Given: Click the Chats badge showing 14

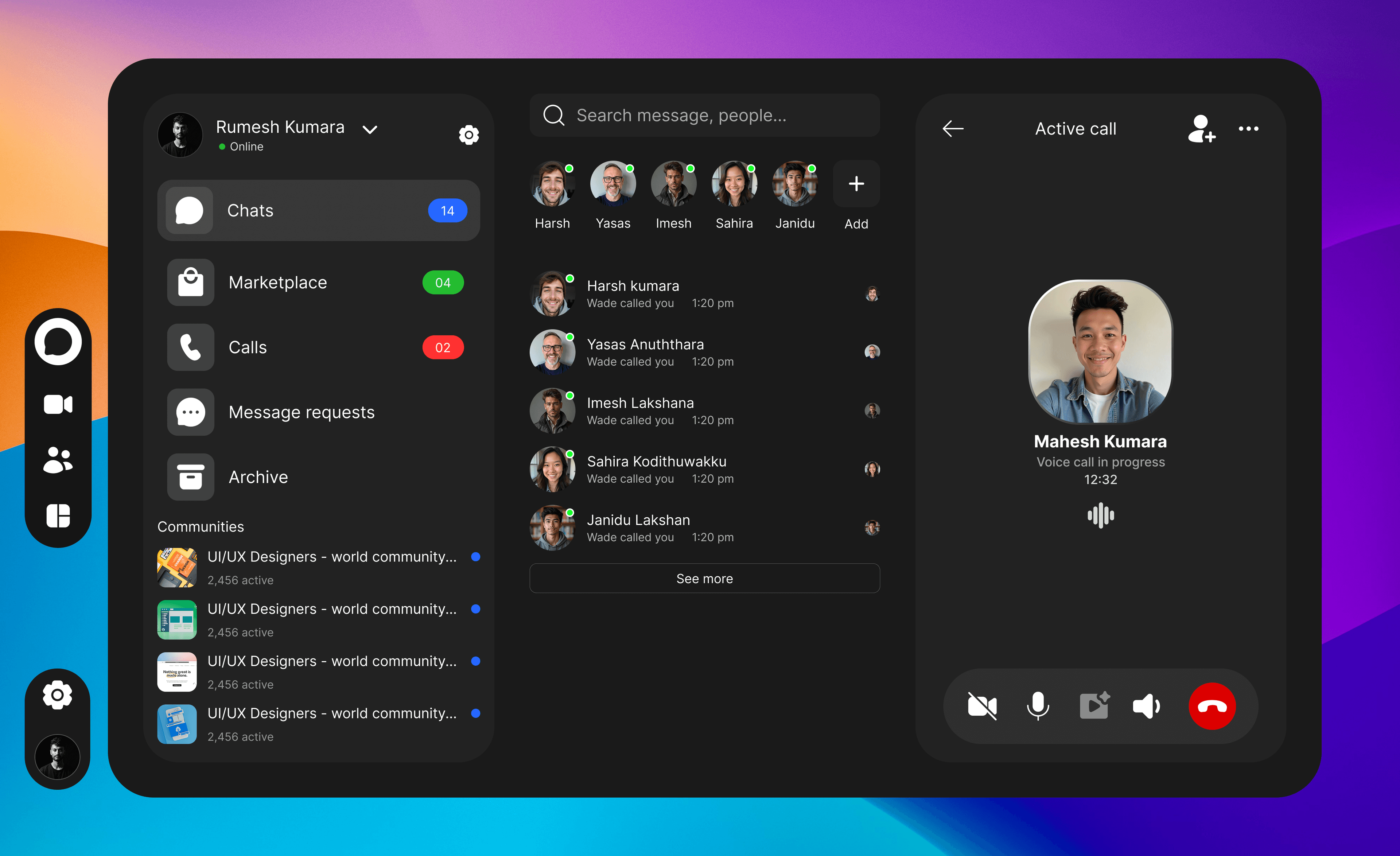Looking at the screenshot, I should 448,211.
